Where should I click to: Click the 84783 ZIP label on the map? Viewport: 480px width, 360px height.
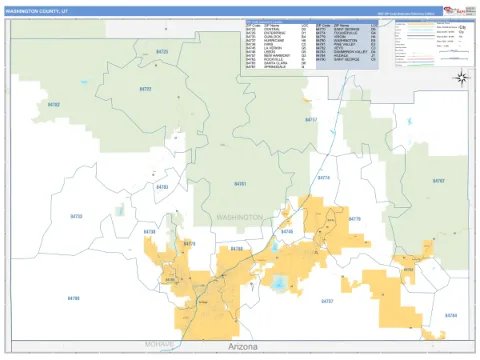[162, 187]
